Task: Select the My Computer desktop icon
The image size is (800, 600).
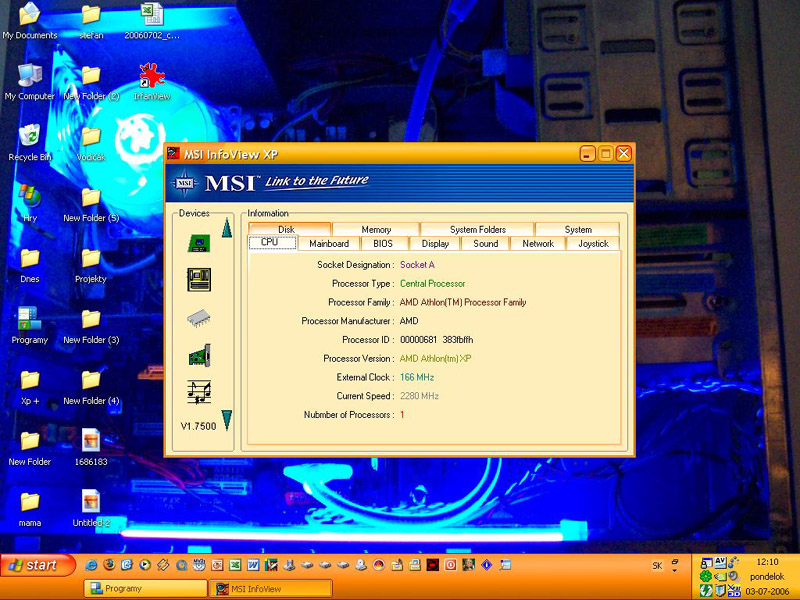Action: coord(30,82)
